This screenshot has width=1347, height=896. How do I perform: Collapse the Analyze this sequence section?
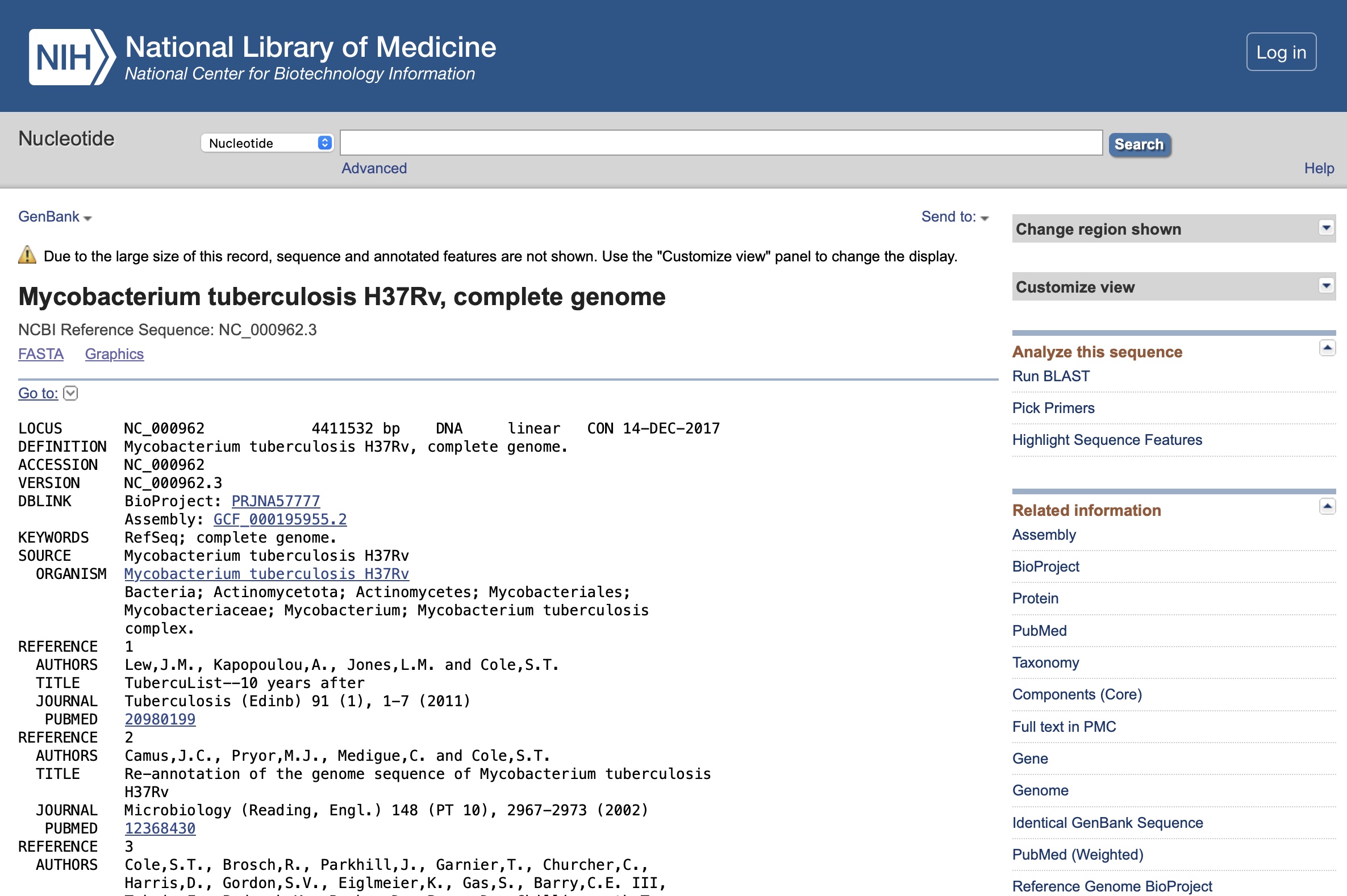1327,348
